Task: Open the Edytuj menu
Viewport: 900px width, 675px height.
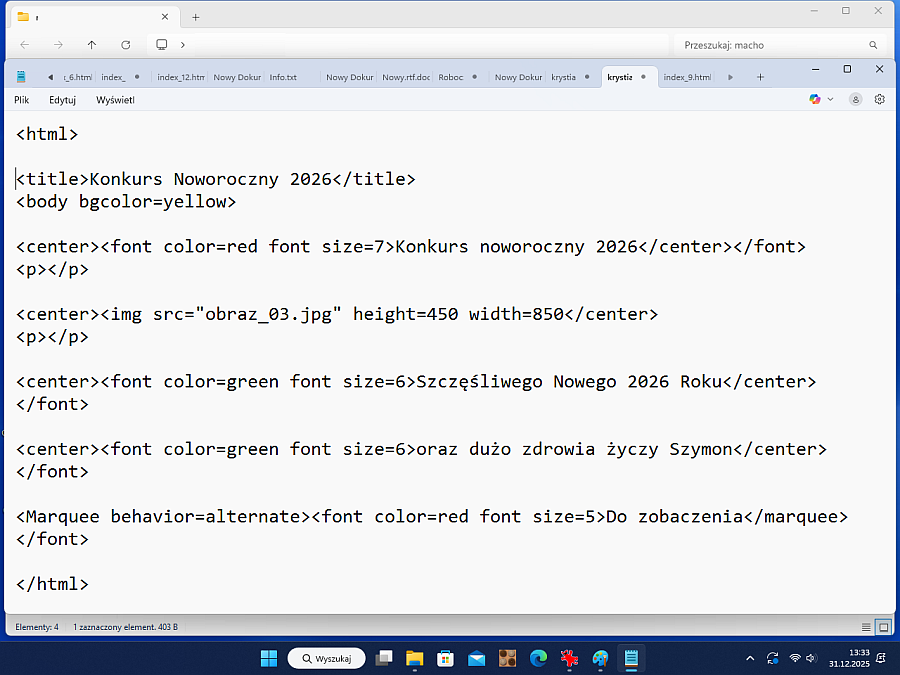Action: click(62, 100)
